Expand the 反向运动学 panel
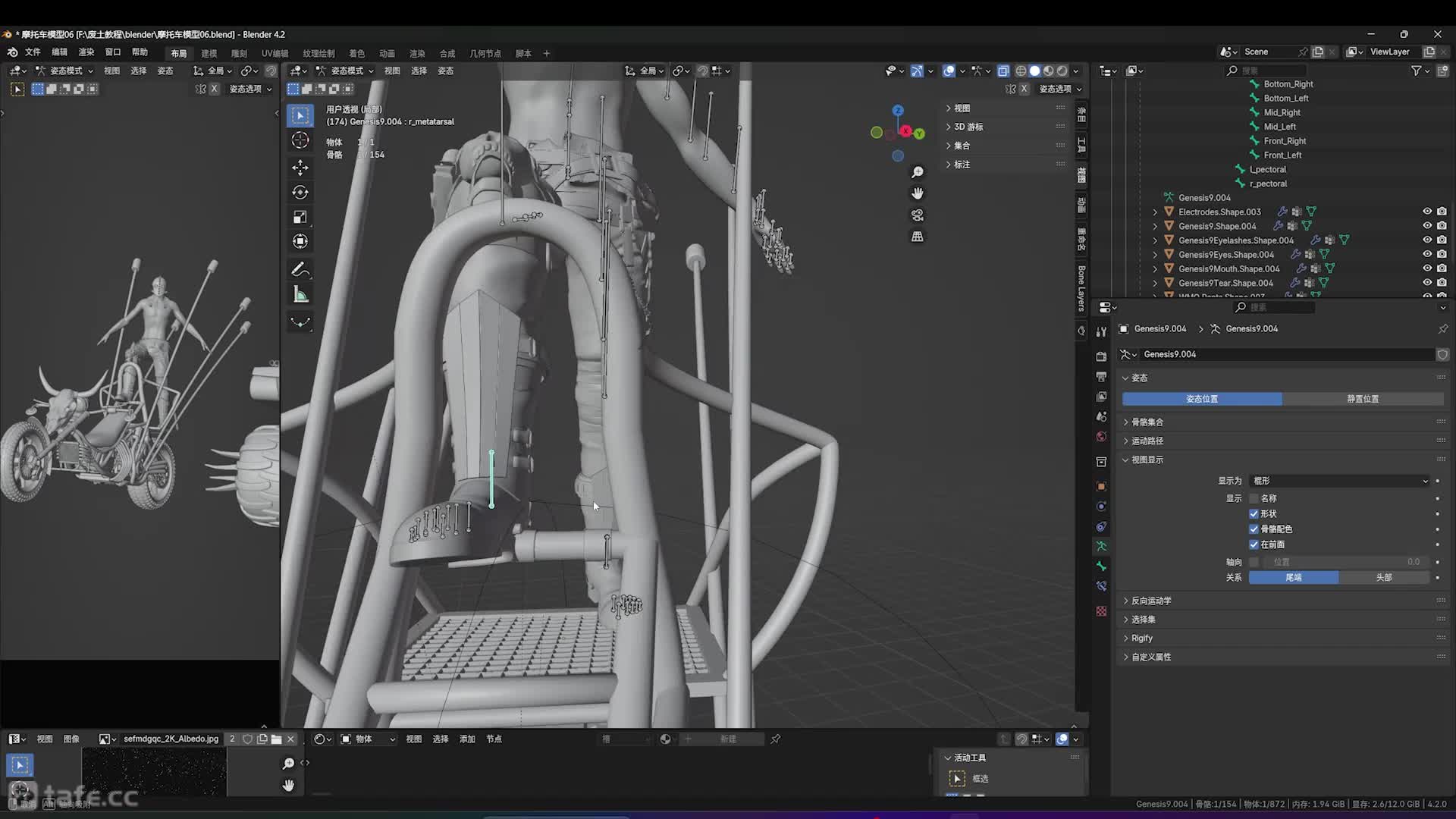This screenshot has width=1456, height=819. [x=1150, y=601]
